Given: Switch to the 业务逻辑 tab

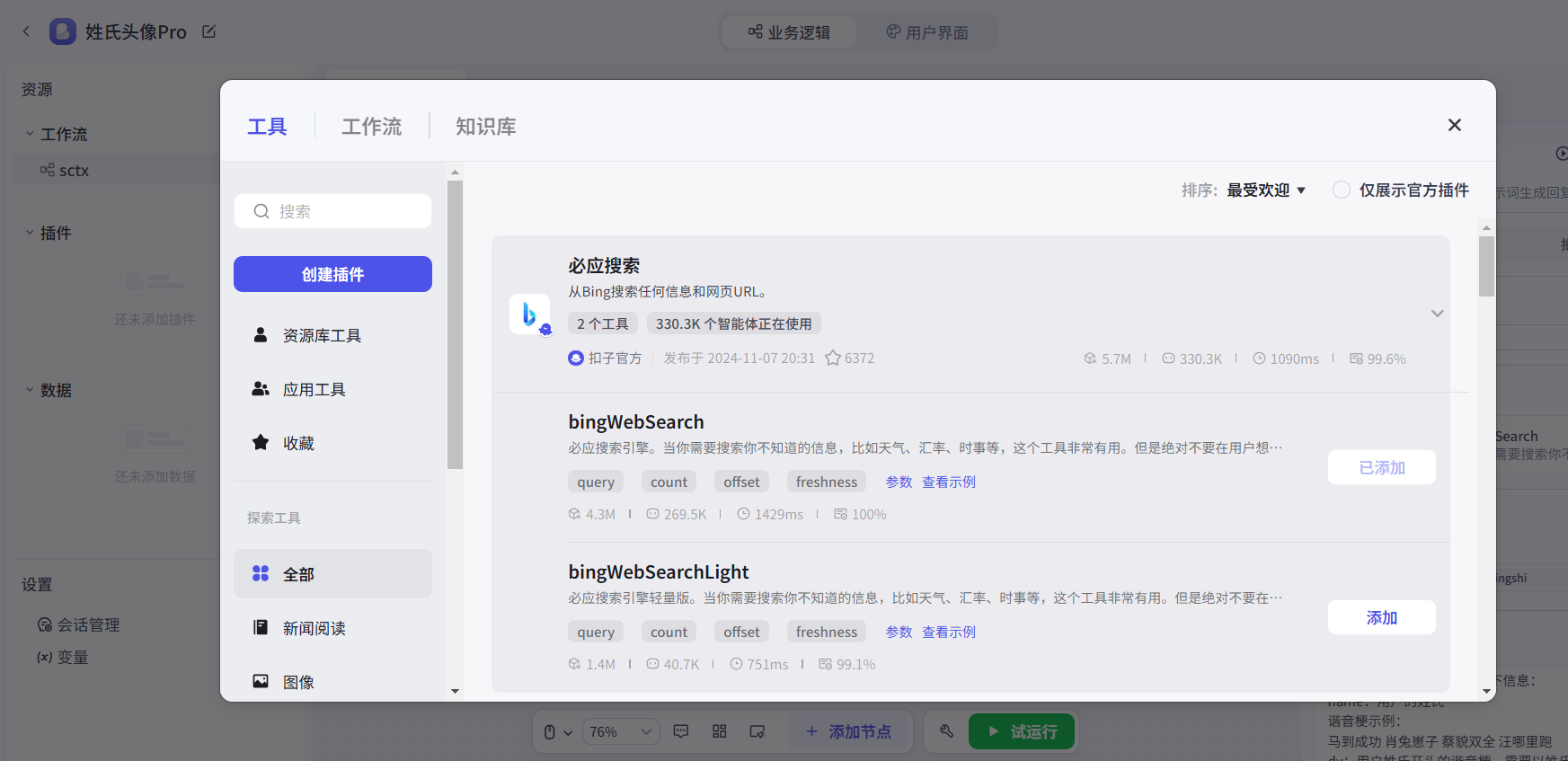Looking at the screenshot, I should click(789, 32).
